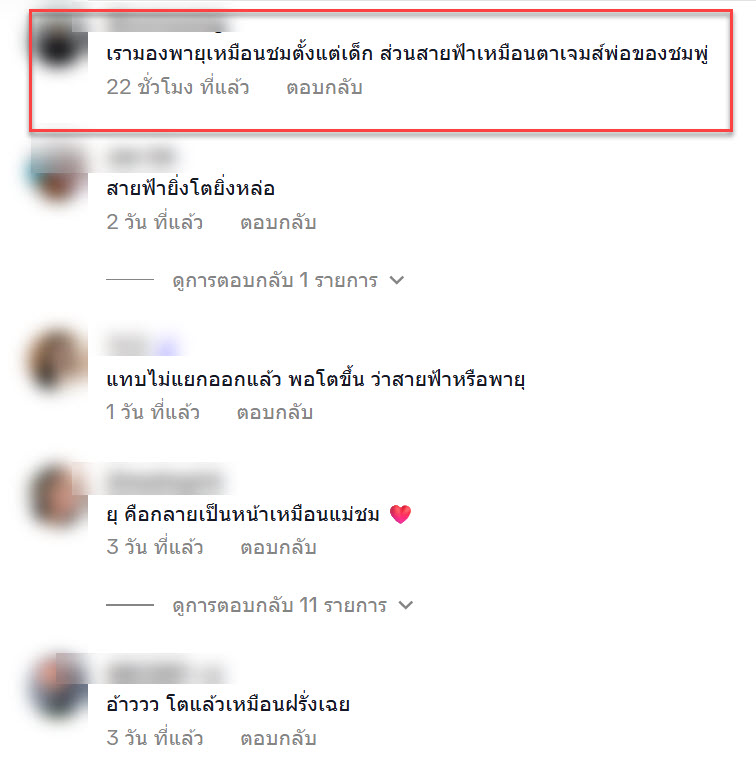Click the 22 ชั่วโมง ที่แล้ว timestamp
The width and height of the screenshot is (756, 770).
(178, 87)
